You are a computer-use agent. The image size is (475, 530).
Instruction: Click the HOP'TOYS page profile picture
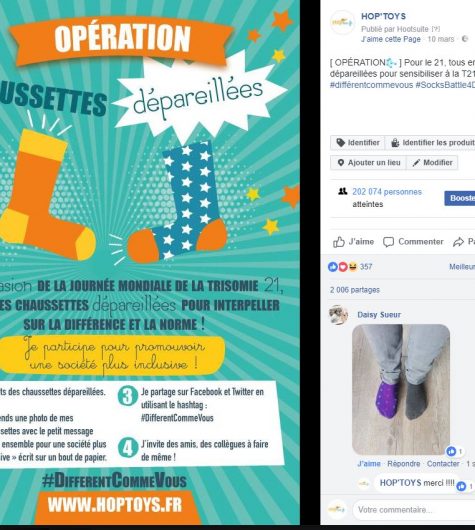pos(342,23)
